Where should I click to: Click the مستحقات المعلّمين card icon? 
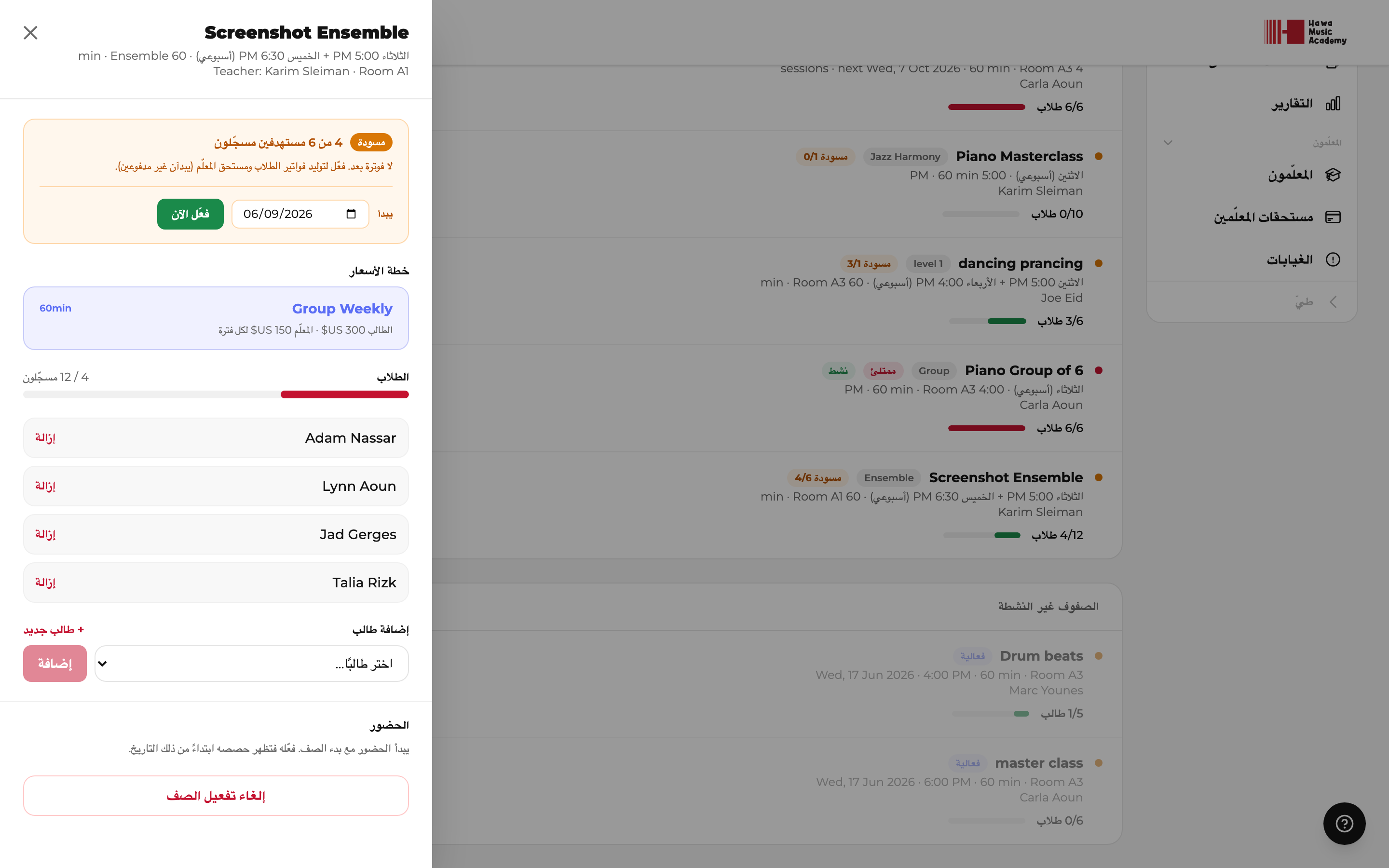pyautogui.click(x=1333, y=217)
